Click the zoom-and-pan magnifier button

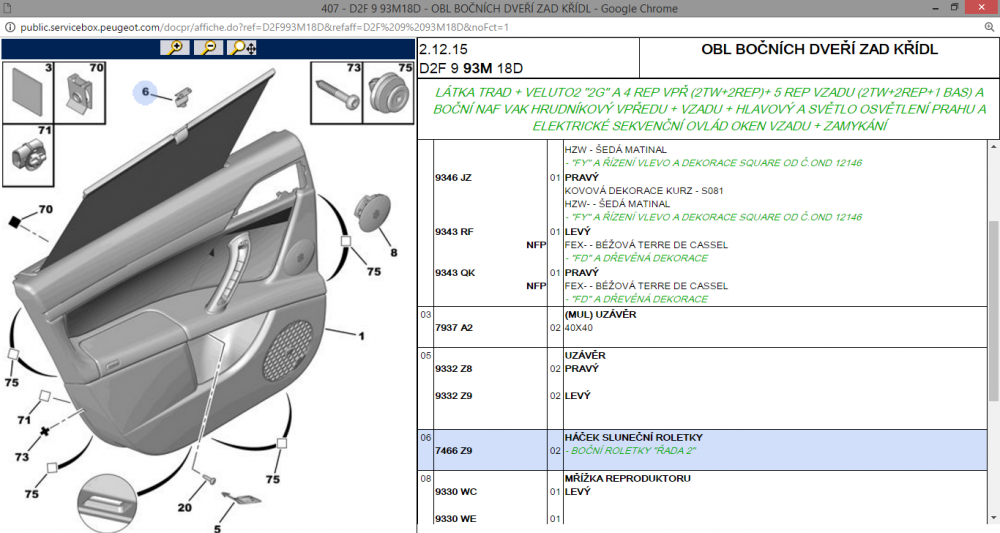[x=242, y=48]
